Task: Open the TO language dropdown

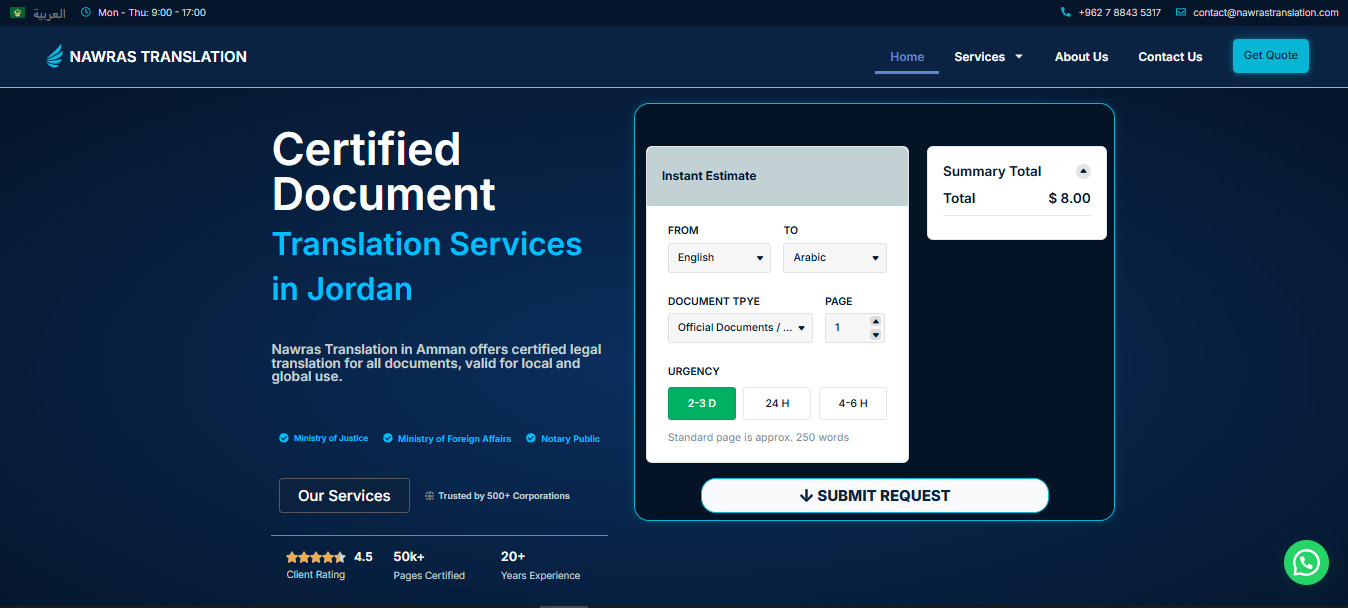Action: pyautogui.click(x=835, y=258)
